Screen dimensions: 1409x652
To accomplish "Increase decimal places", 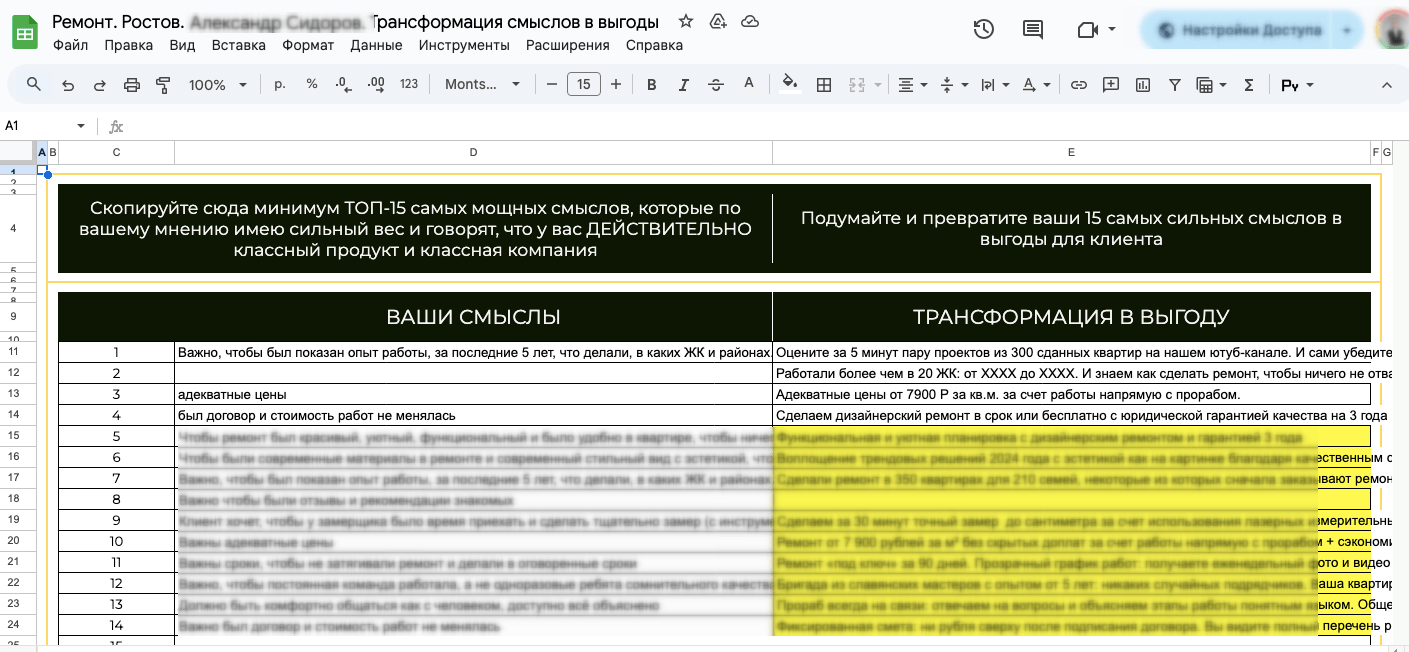I will [375, 85].
